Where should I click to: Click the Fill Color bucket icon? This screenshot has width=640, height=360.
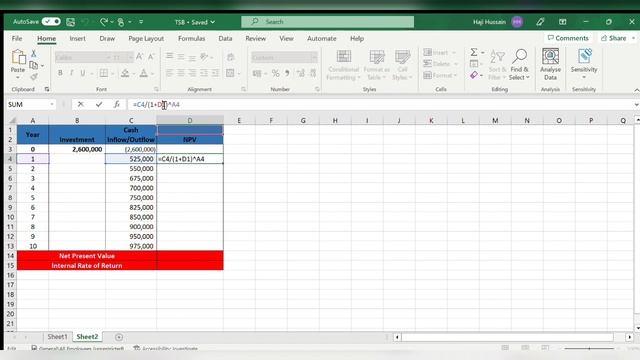point(125,73)
